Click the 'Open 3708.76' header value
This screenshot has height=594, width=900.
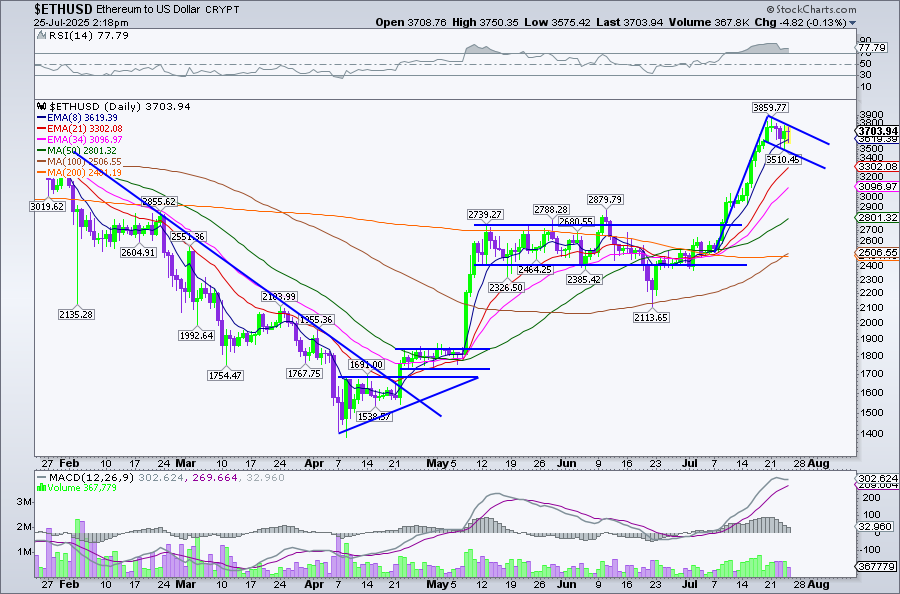point(410,22)
